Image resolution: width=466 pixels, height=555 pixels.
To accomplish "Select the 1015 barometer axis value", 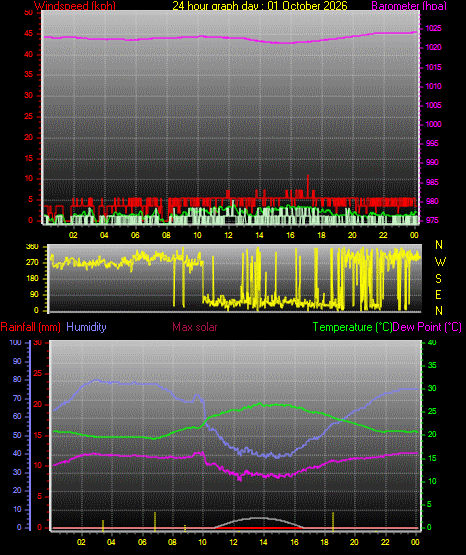I will coord(433,67).
